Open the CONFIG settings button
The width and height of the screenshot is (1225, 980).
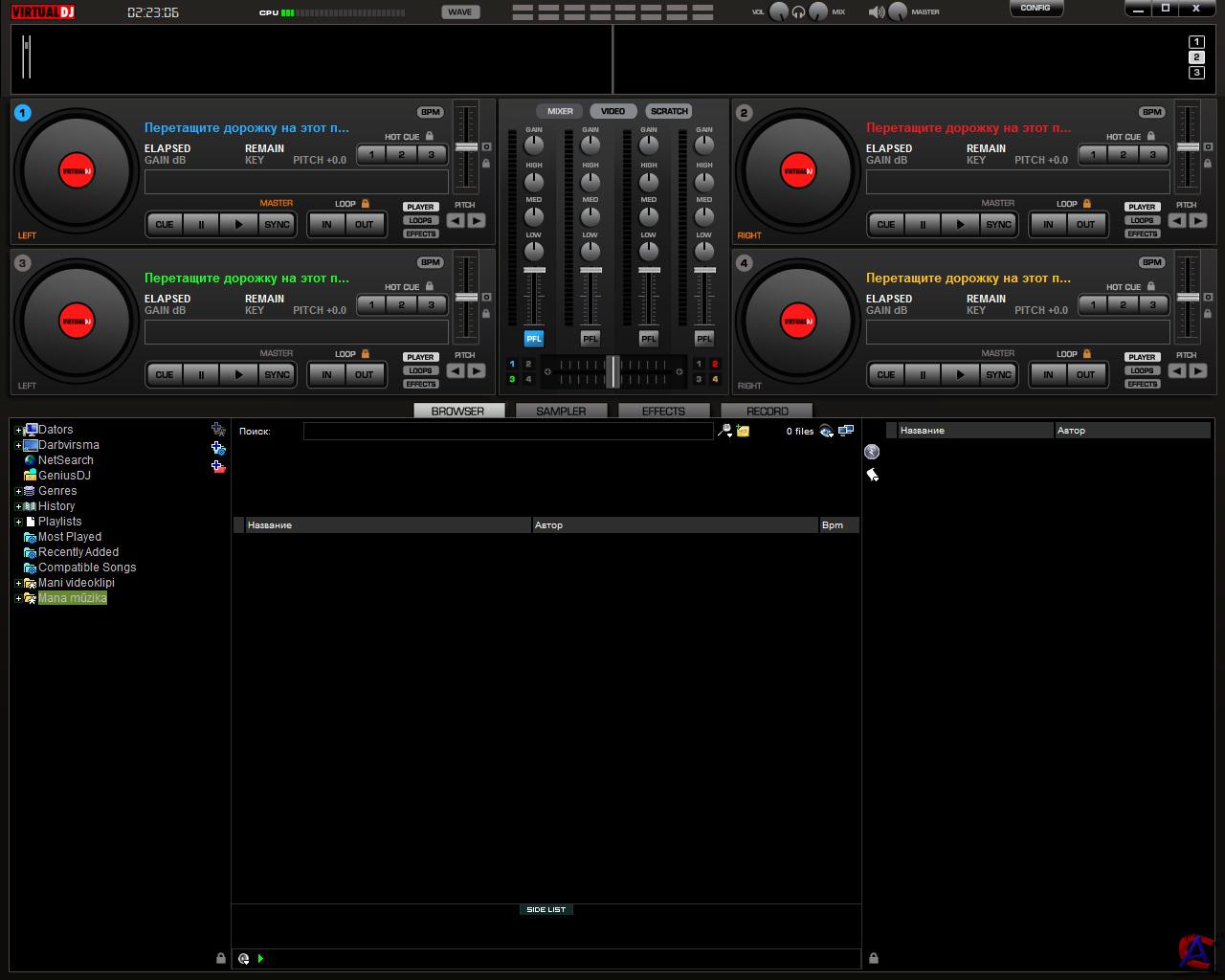coord(1036,9)
